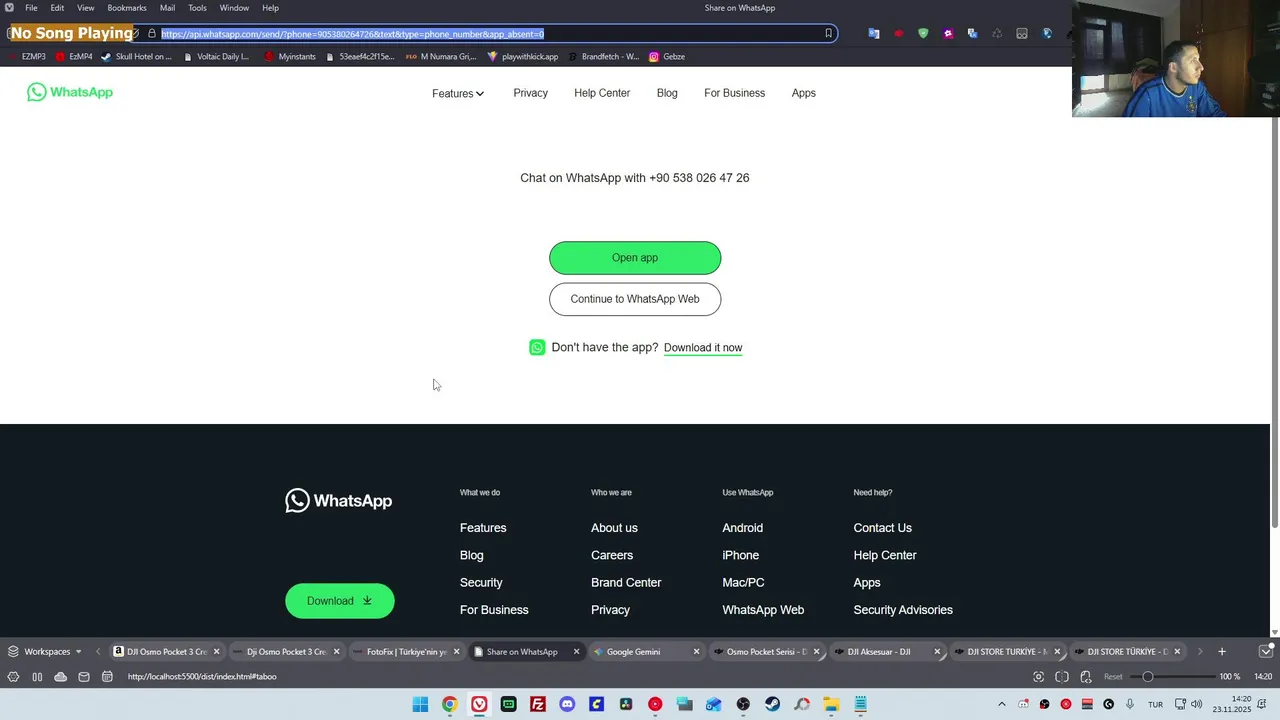Open Help Center in the top navigation
1280x720 pixels.
pyautogui.click(x=602, y=93)
